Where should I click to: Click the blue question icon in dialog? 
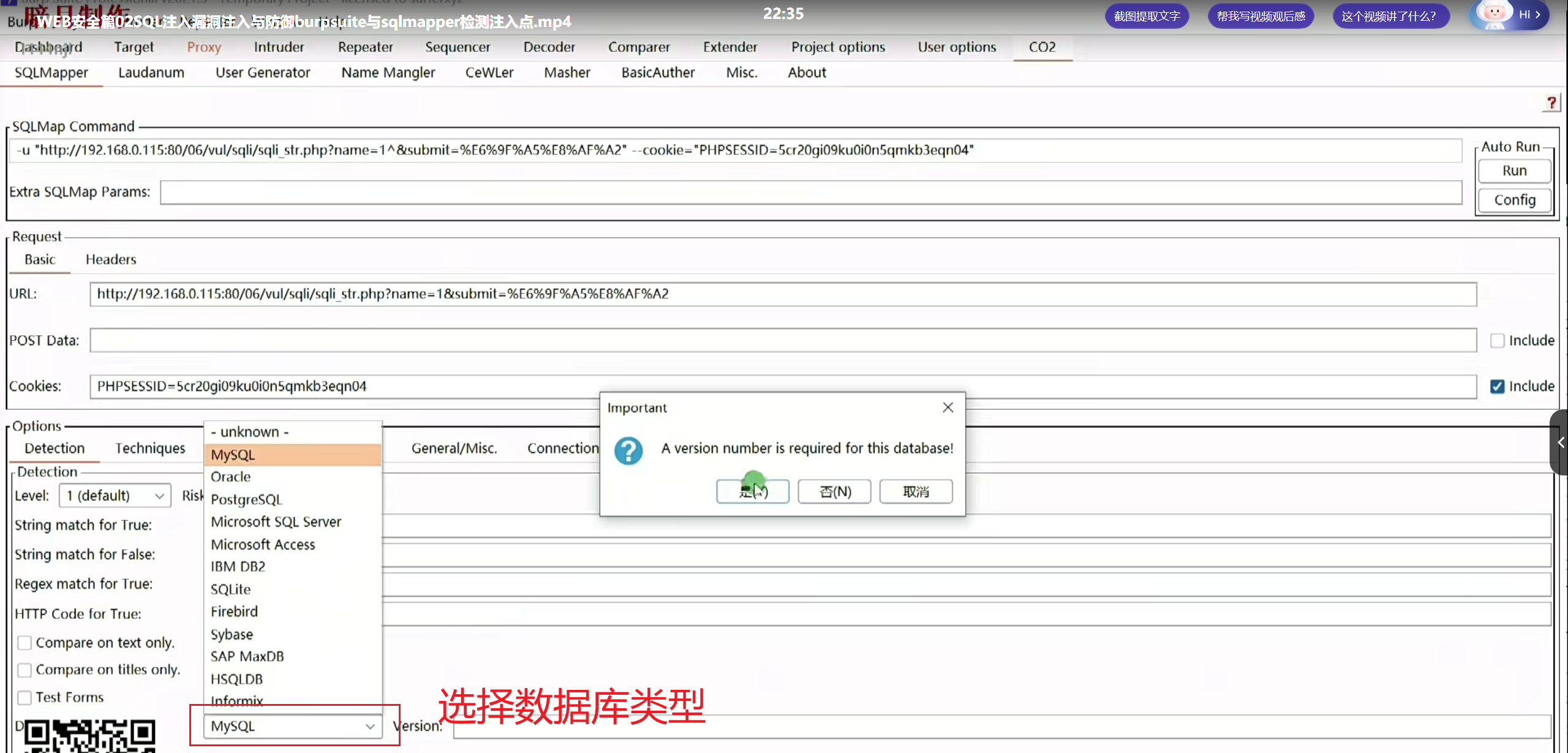pos(628,451)
